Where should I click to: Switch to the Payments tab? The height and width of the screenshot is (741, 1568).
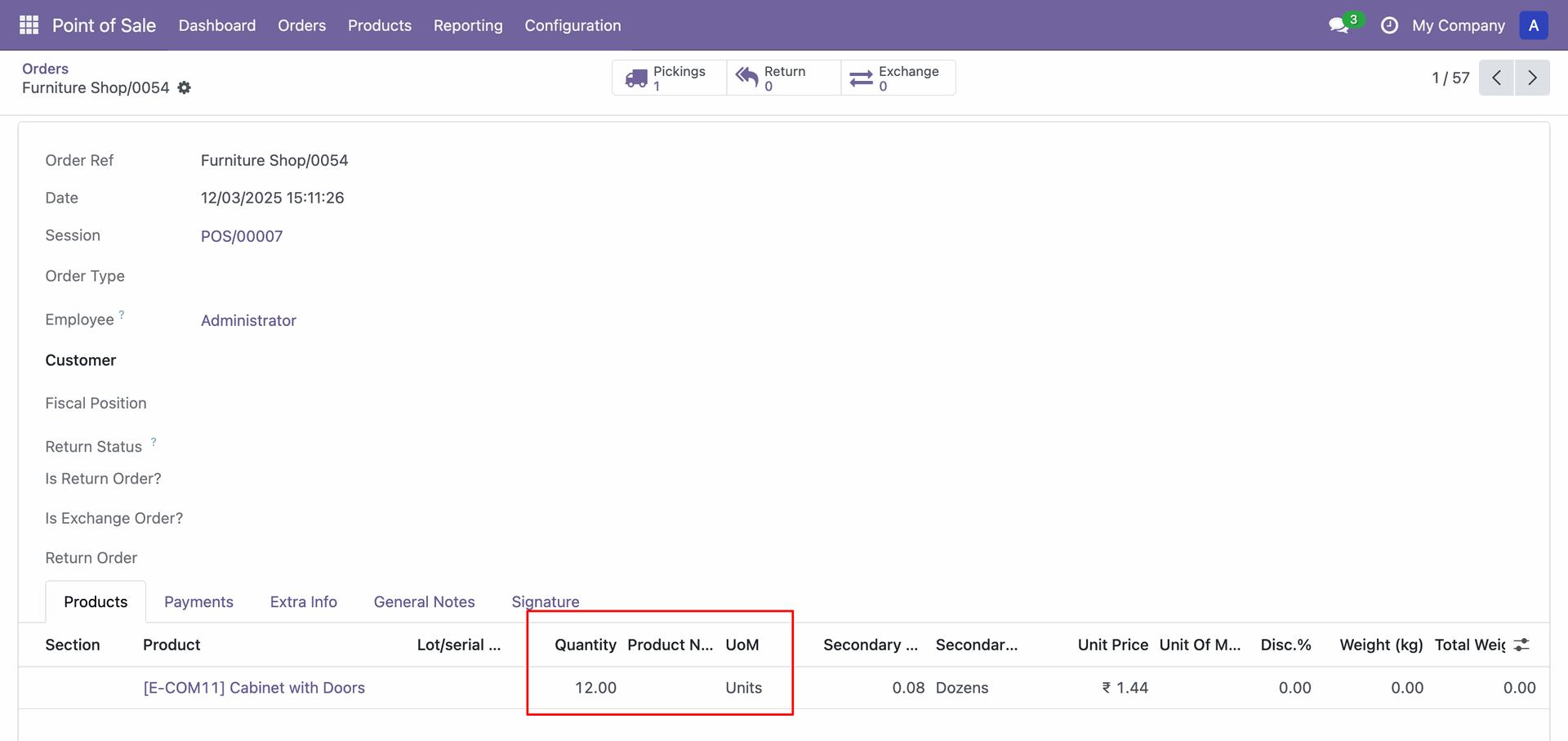click(x=198, y=602)
